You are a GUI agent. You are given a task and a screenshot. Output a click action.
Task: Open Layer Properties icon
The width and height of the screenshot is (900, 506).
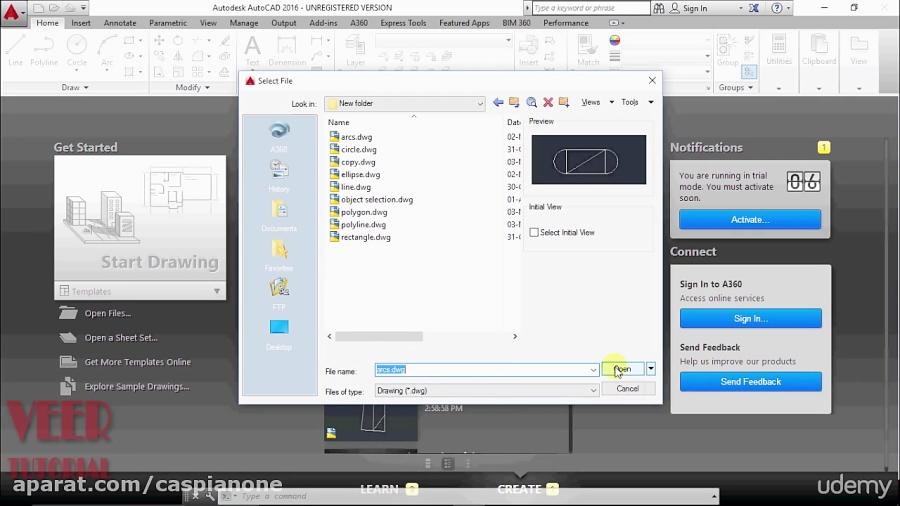[355, 50]
